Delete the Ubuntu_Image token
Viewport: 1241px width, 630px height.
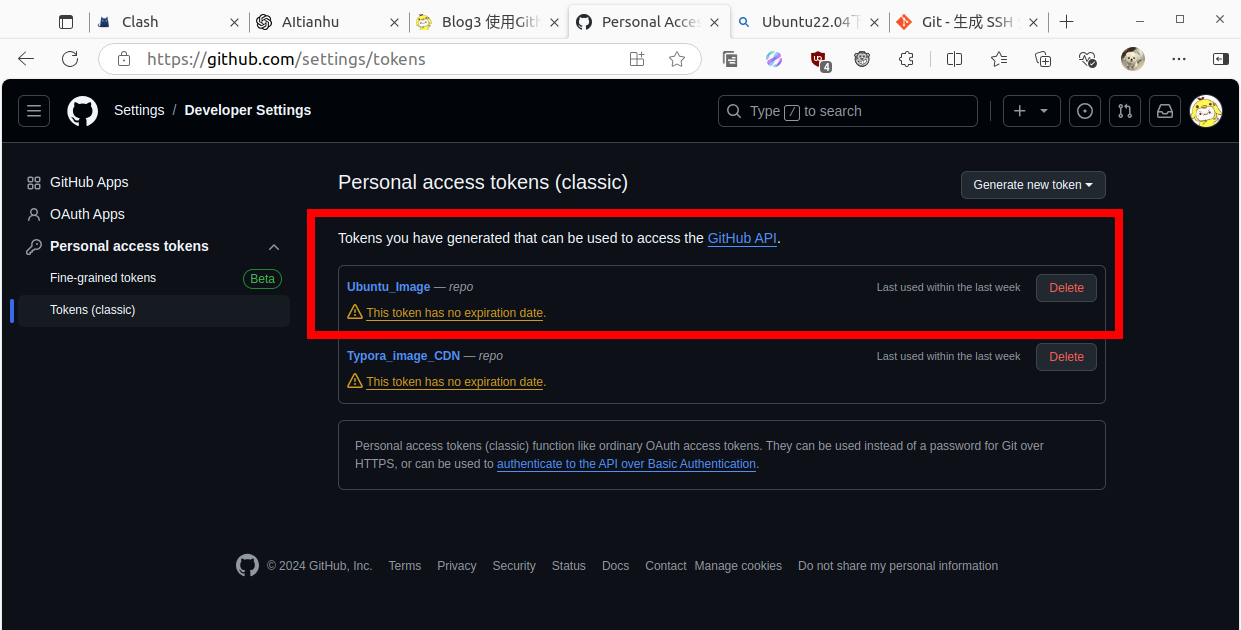[1066, 288]
